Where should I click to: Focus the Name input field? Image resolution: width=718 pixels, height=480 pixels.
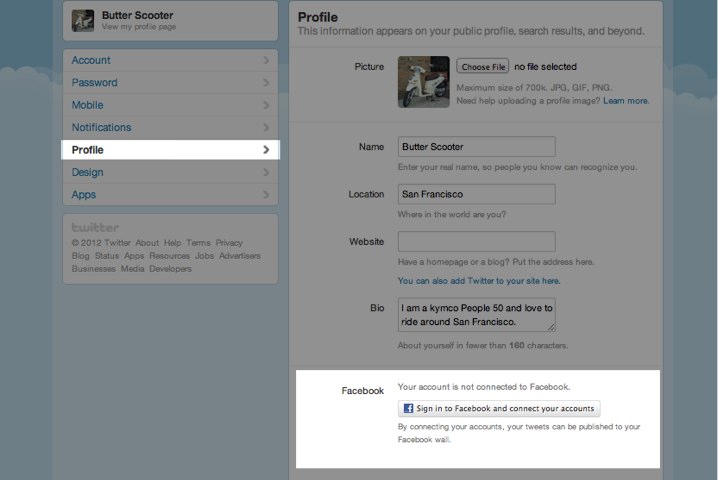point(477,147)
